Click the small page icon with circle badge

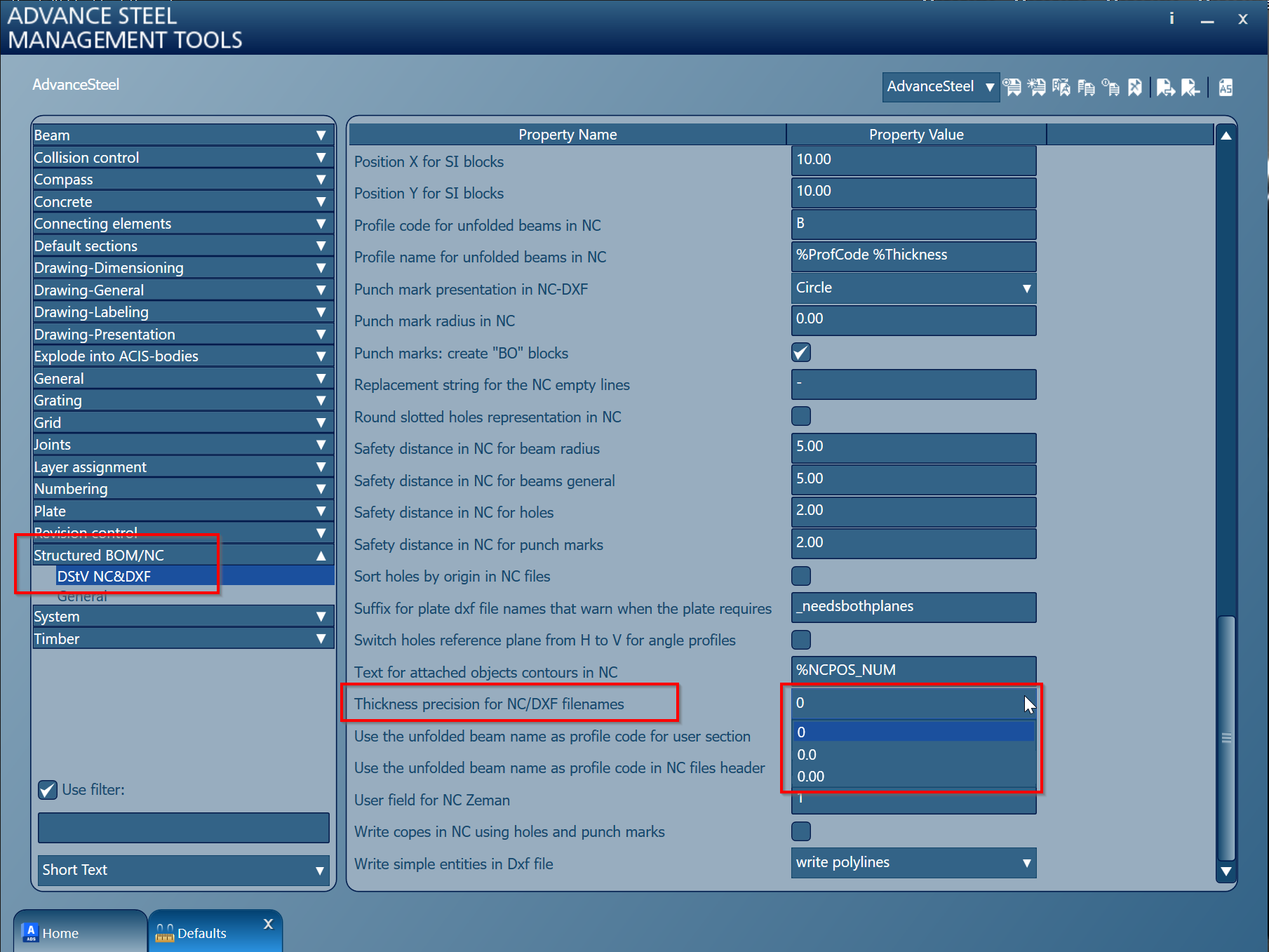[1110, 87]
